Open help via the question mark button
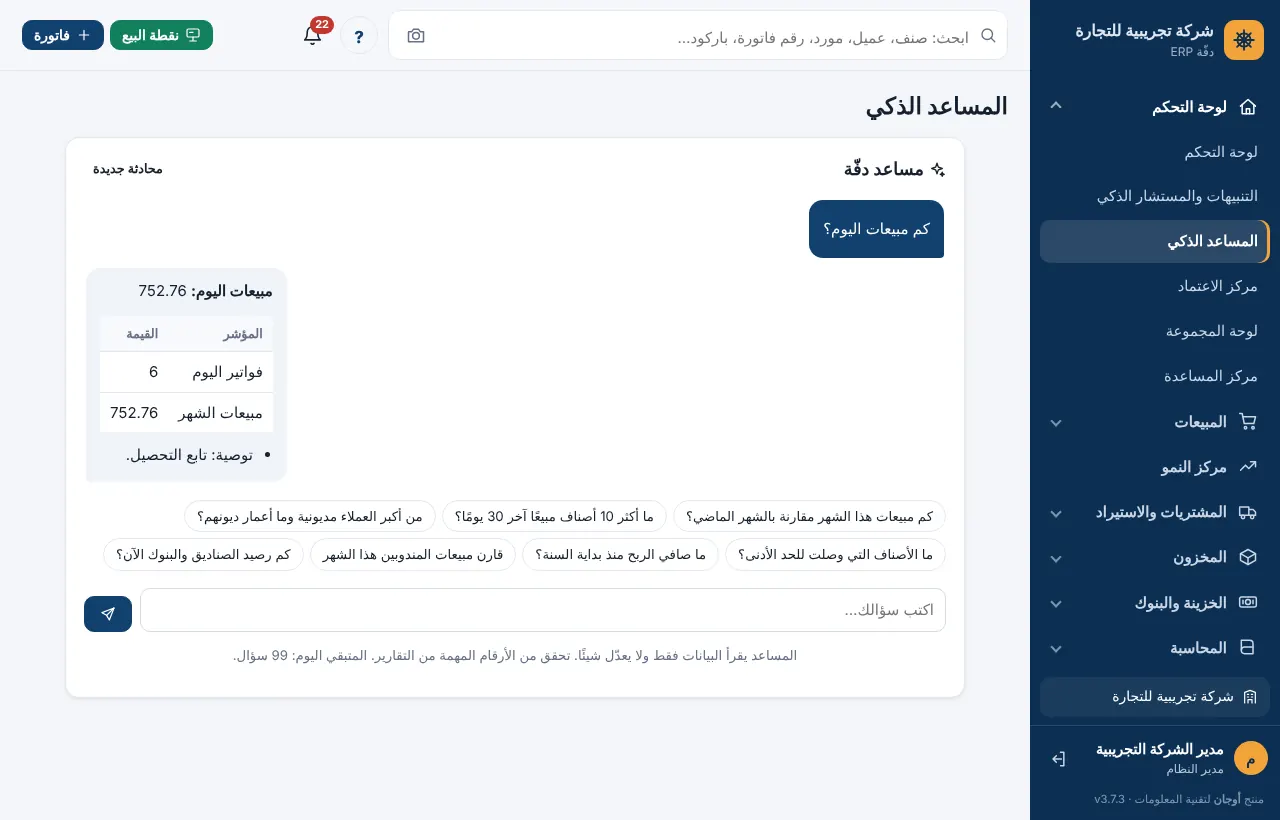This screenshot has width=1280, height=820. click(359, 35)
